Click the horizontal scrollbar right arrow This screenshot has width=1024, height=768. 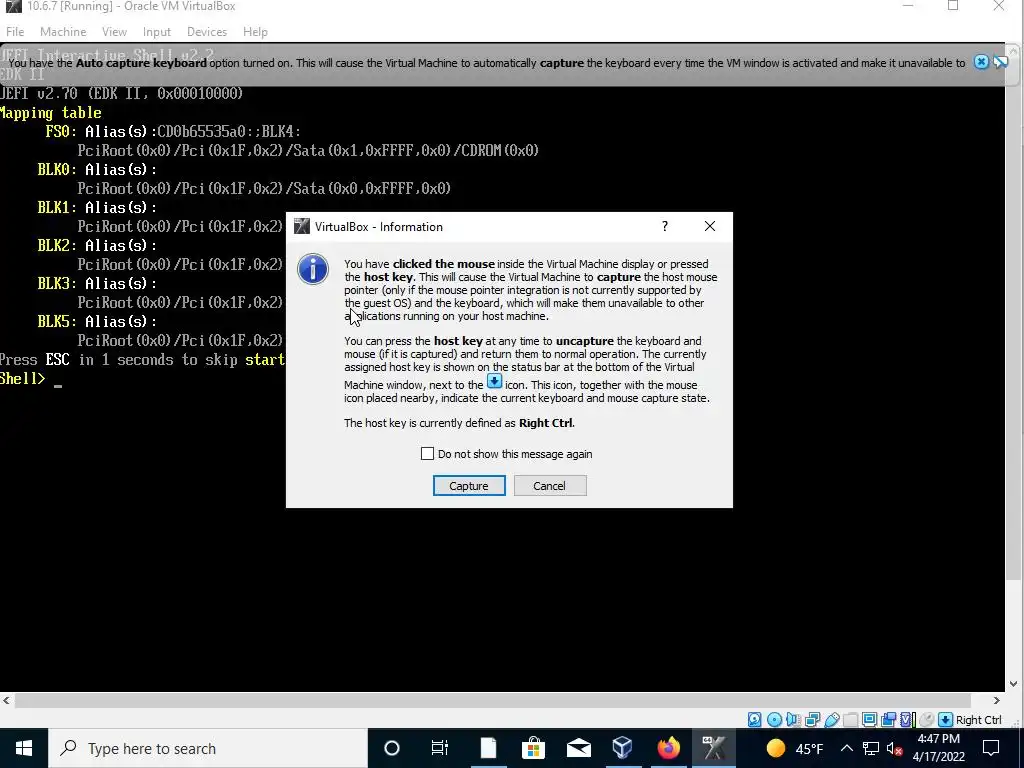click(x=997, y=700)
